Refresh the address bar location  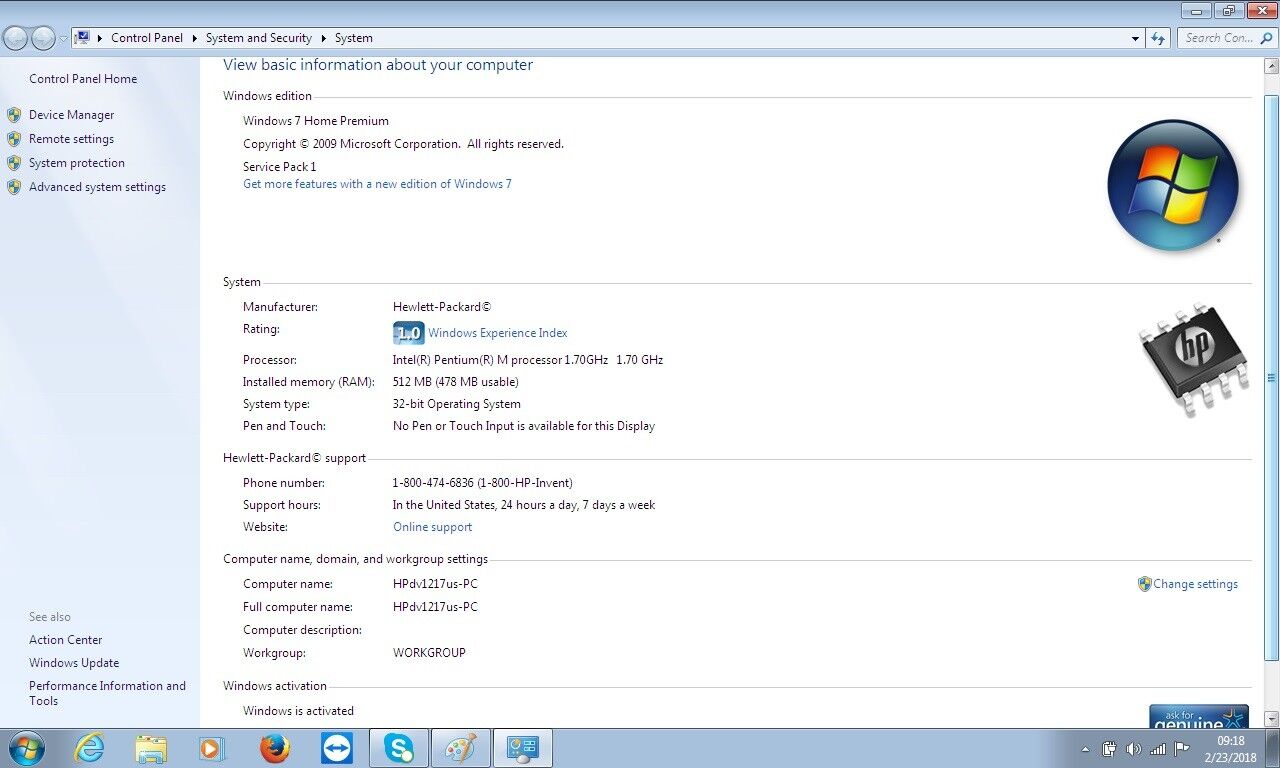[x=1158, y=38]
